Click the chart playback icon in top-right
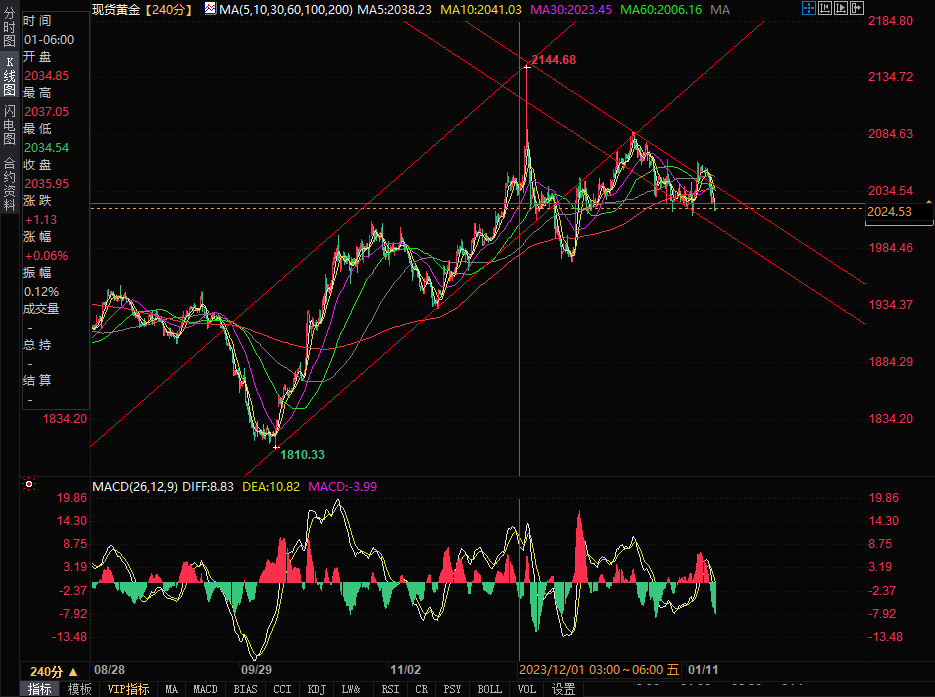 click(842, 8)
